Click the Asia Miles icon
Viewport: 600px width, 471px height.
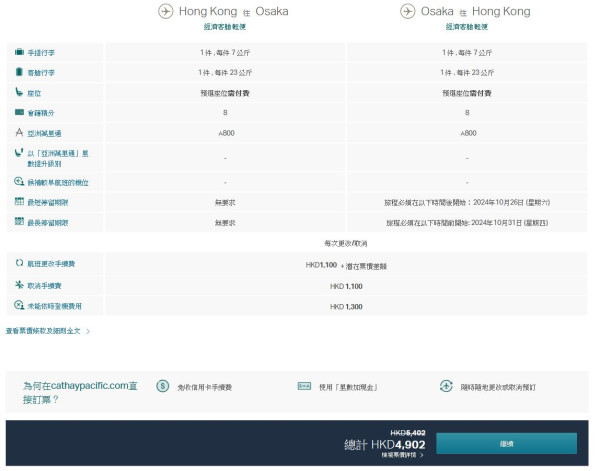(x=19, y=132)
